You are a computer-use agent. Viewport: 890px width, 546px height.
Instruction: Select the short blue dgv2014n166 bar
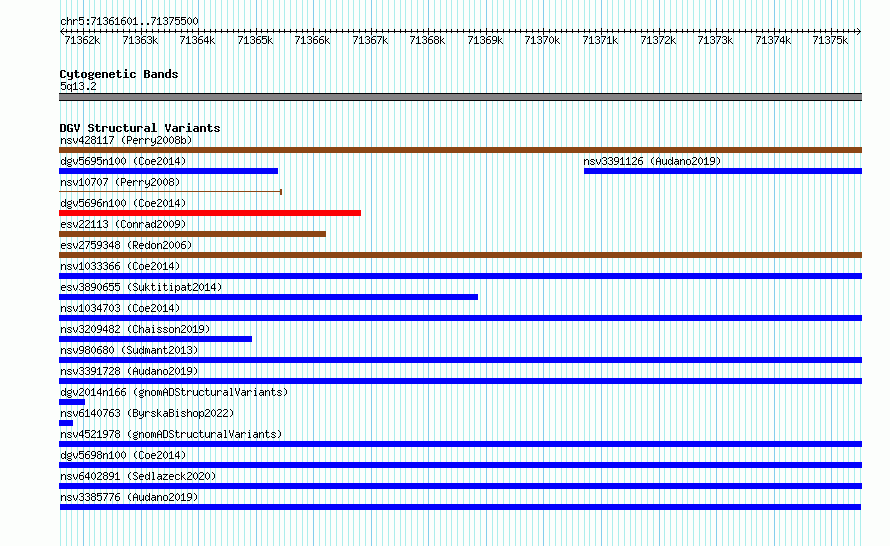[72, 402]
